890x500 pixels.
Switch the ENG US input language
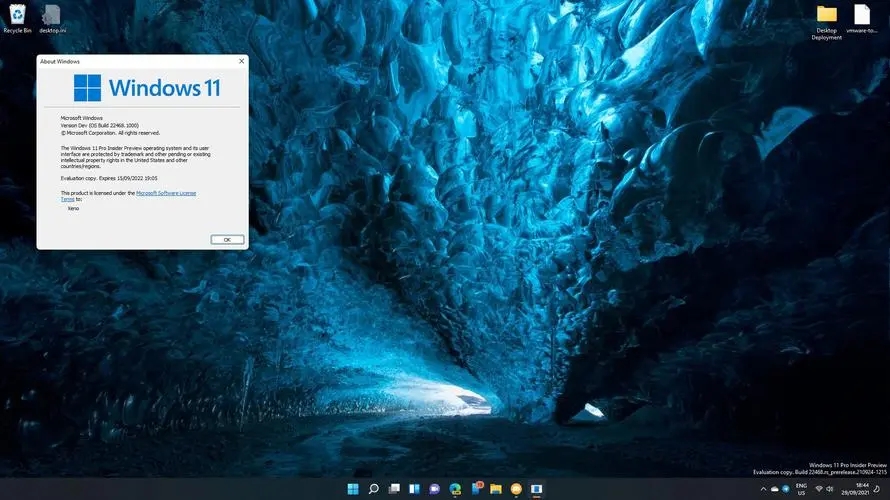tap(801, 489)
